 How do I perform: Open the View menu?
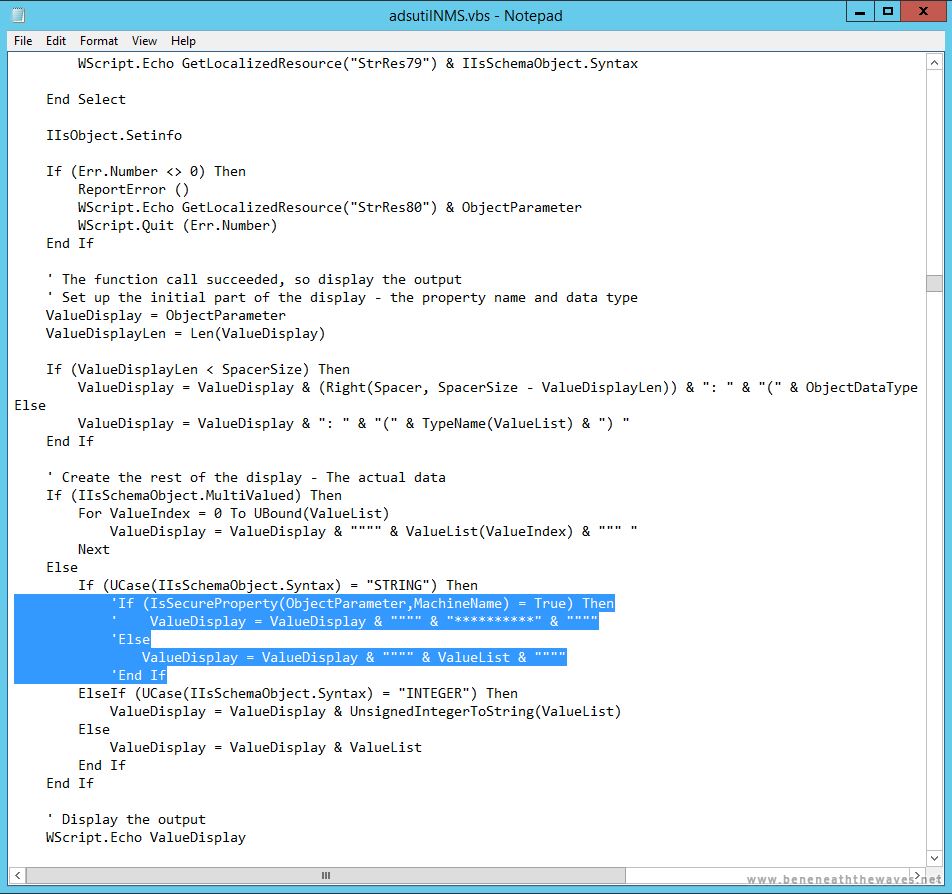click(144, 41)
